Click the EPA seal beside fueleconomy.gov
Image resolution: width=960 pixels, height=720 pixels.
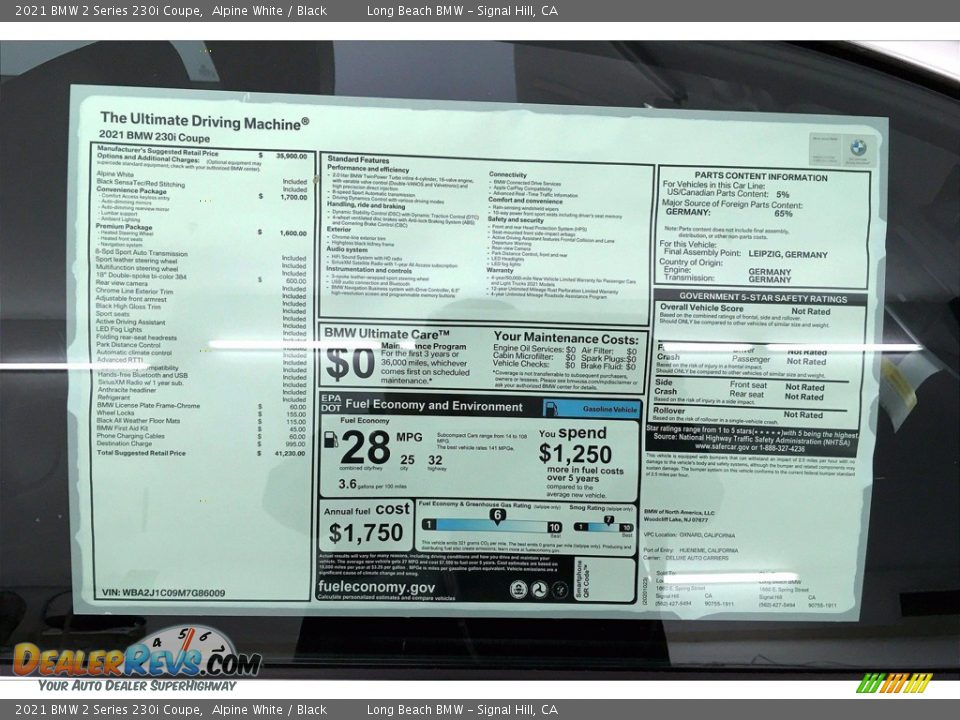click(519, 588)
